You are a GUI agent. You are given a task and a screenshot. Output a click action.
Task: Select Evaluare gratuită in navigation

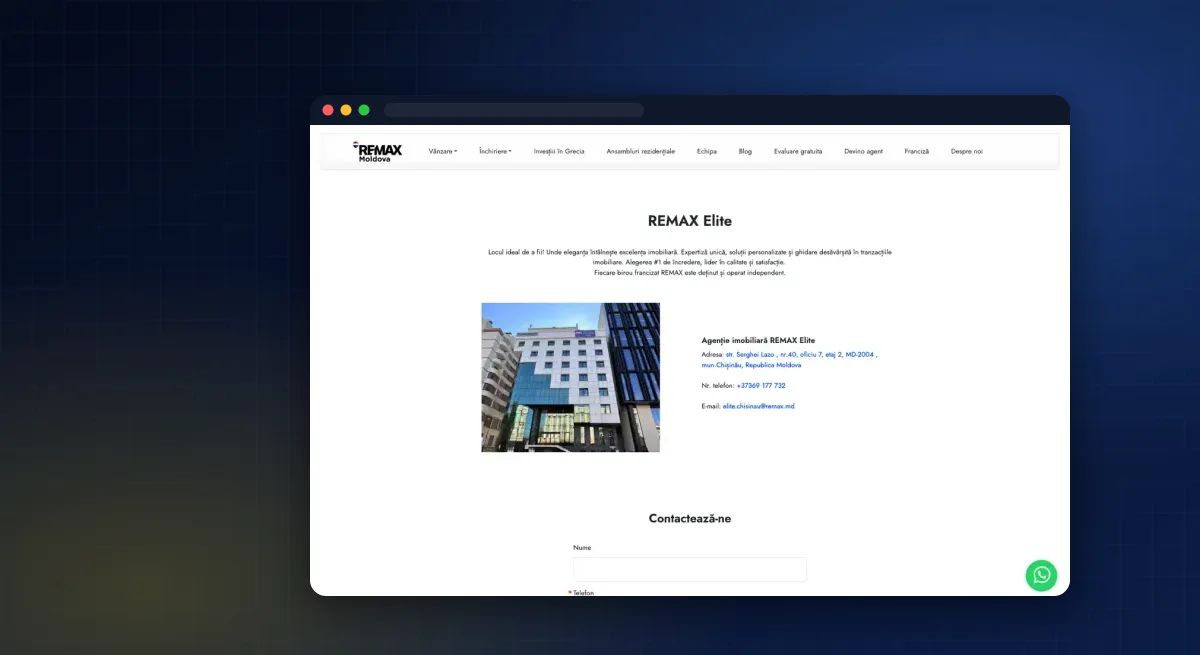[798, 152]
